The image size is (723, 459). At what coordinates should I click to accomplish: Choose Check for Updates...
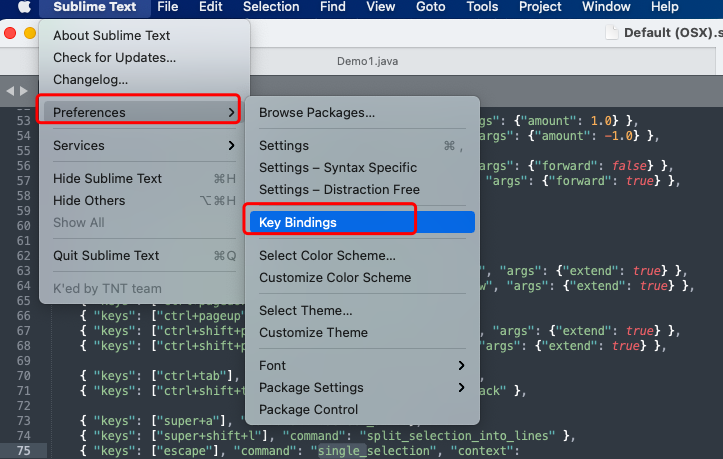point(144,58)
